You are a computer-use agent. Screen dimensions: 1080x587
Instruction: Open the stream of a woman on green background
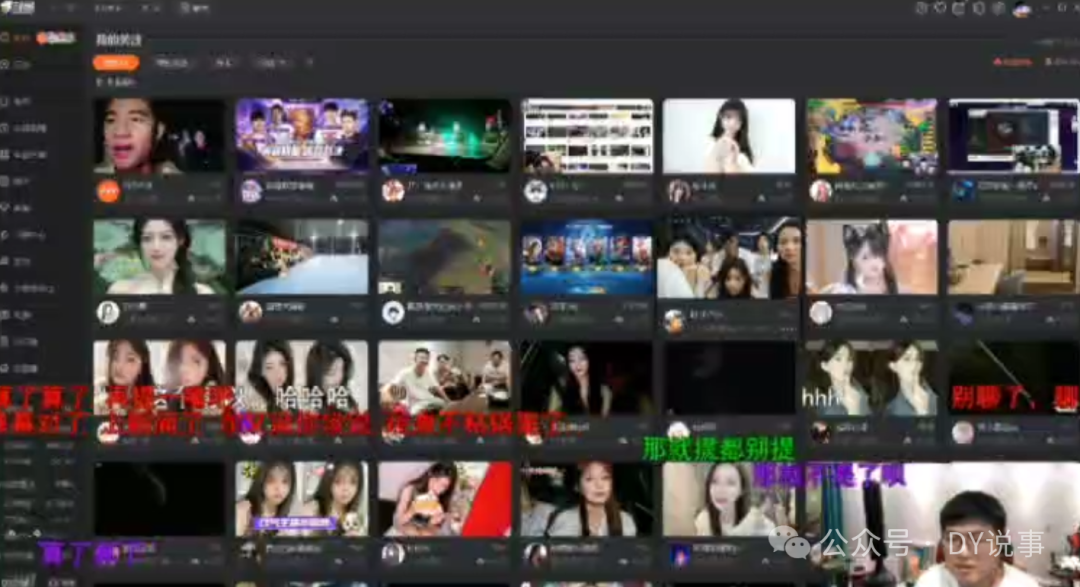click(159, 257)
